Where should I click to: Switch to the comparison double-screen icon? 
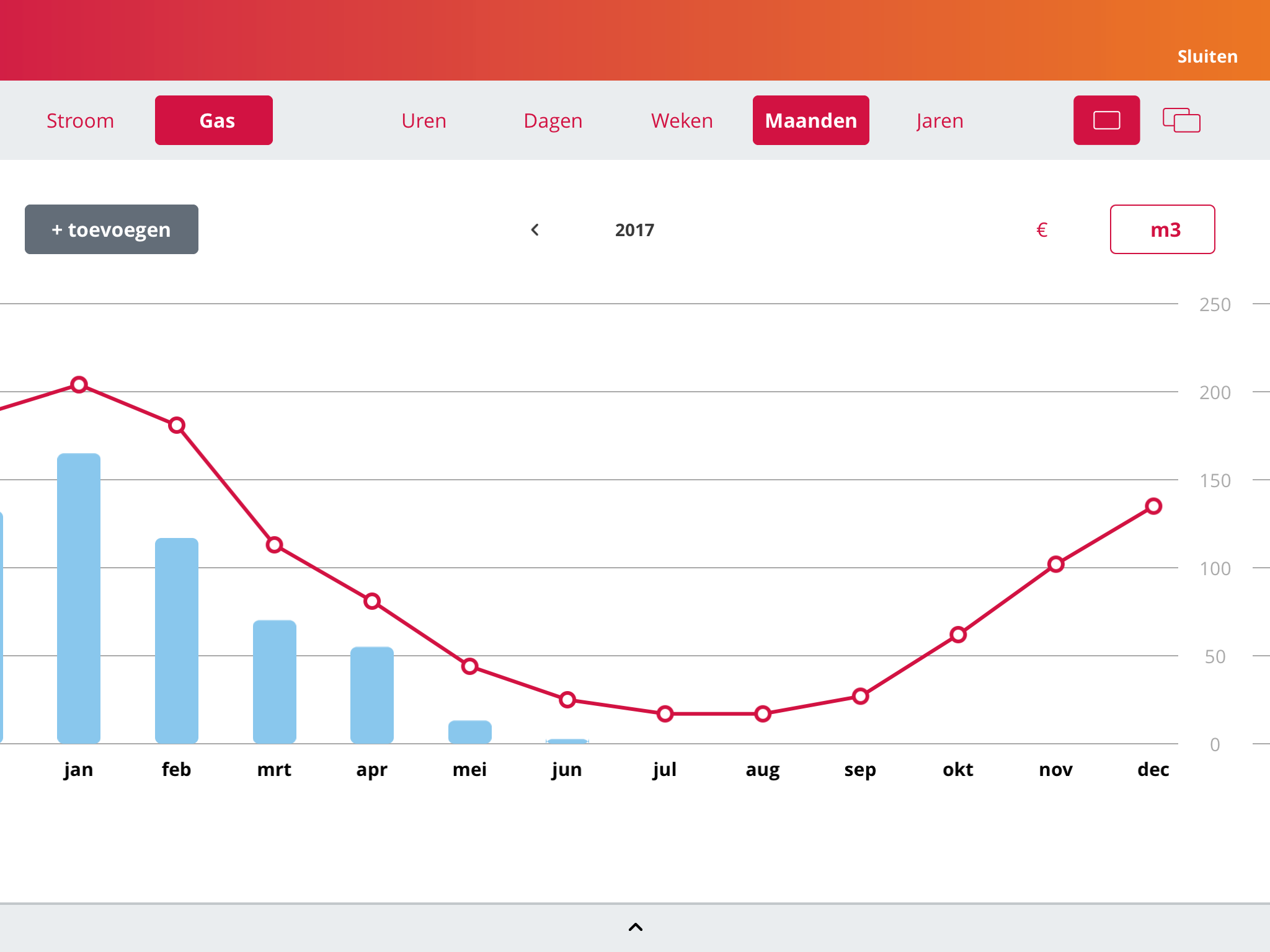point(1181,120)
